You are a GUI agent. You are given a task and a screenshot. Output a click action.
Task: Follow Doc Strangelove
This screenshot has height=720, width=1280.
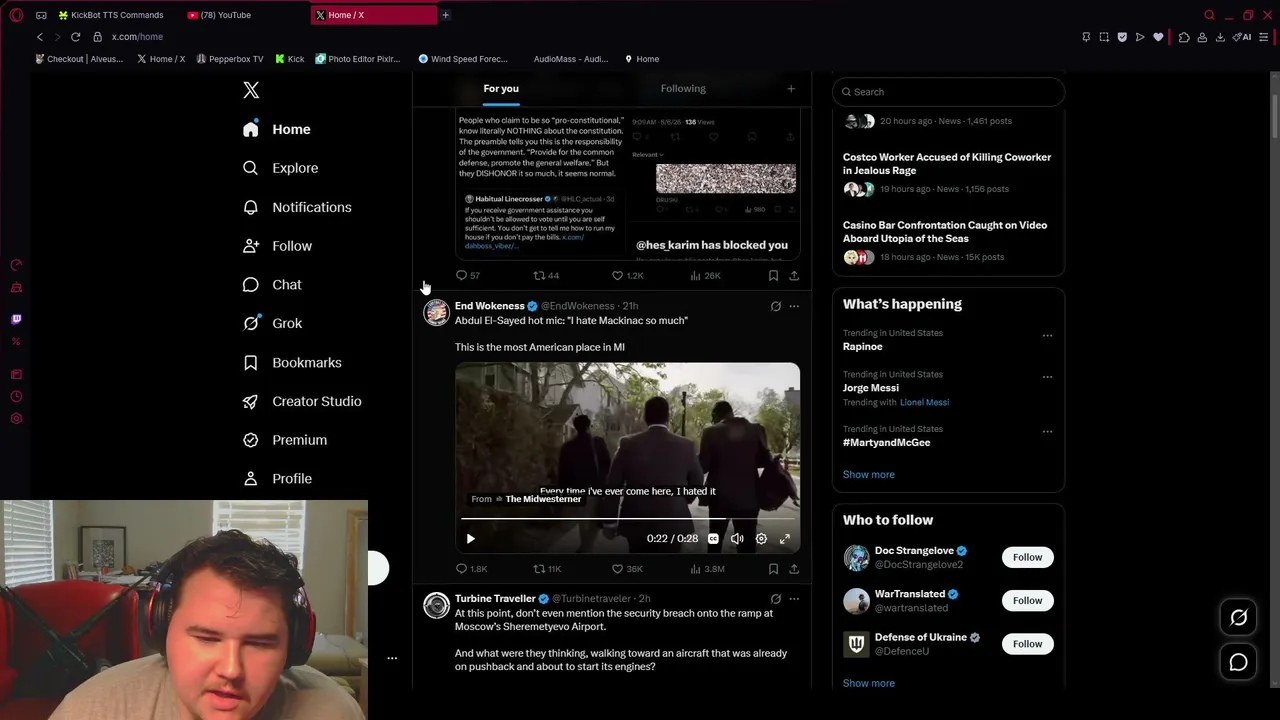1027,558
